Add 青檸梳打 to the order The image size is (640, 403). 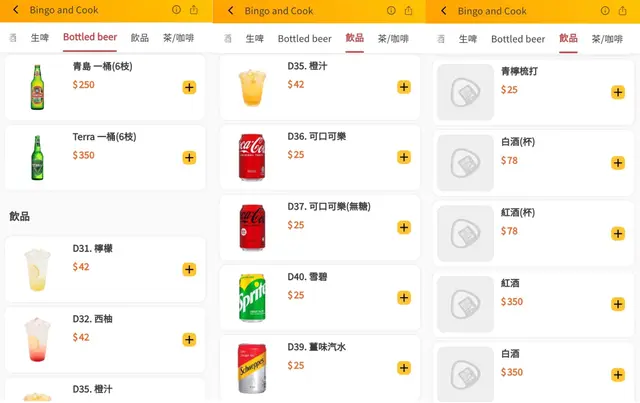(x=617, y=92)
